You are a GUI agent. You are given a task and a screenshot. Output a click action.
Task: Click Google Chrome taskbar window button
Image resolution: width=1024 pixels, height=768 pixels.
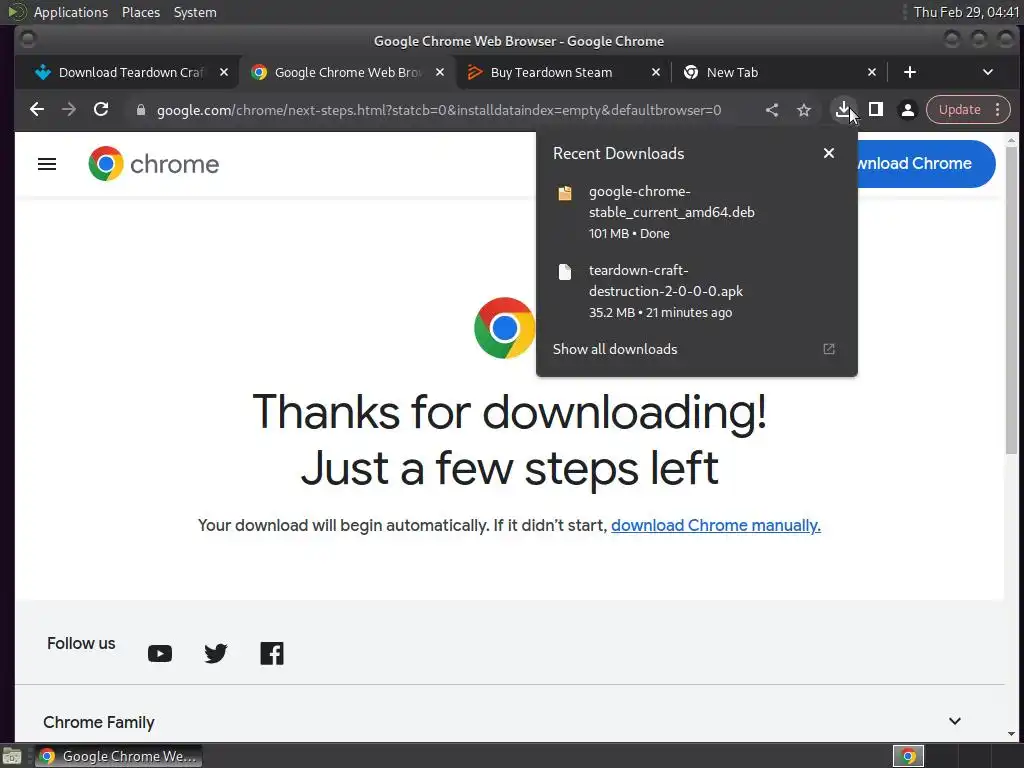point(119,756)
